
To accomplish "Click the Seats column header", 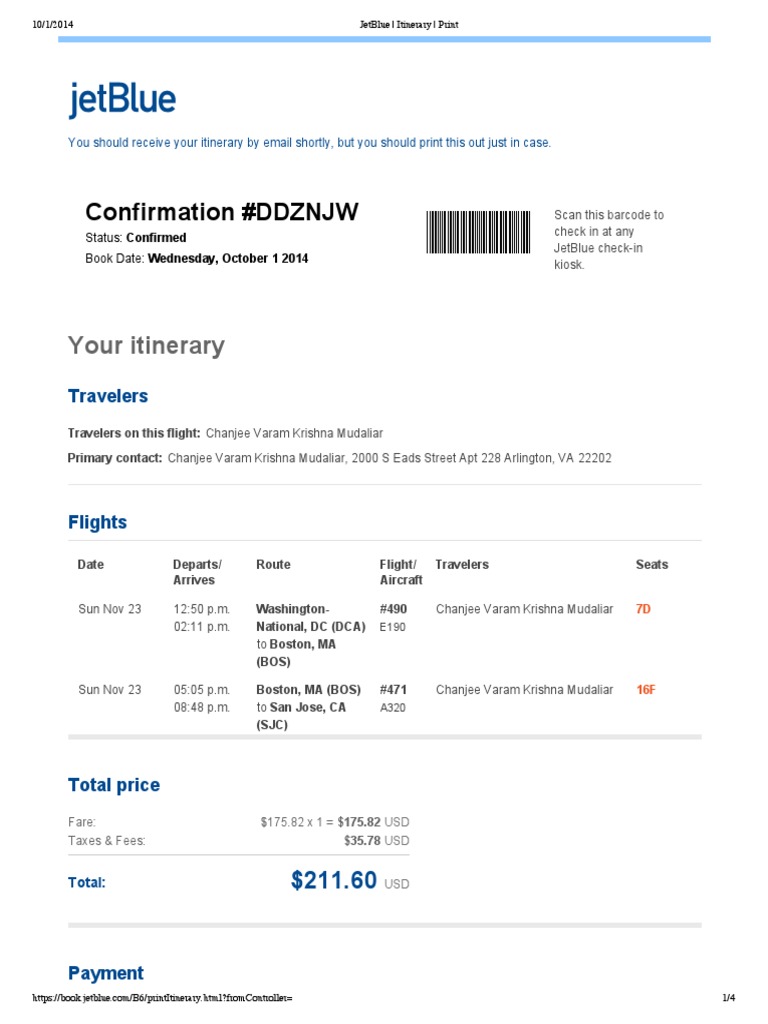I will pyautogui.click(x=652, y=565).
